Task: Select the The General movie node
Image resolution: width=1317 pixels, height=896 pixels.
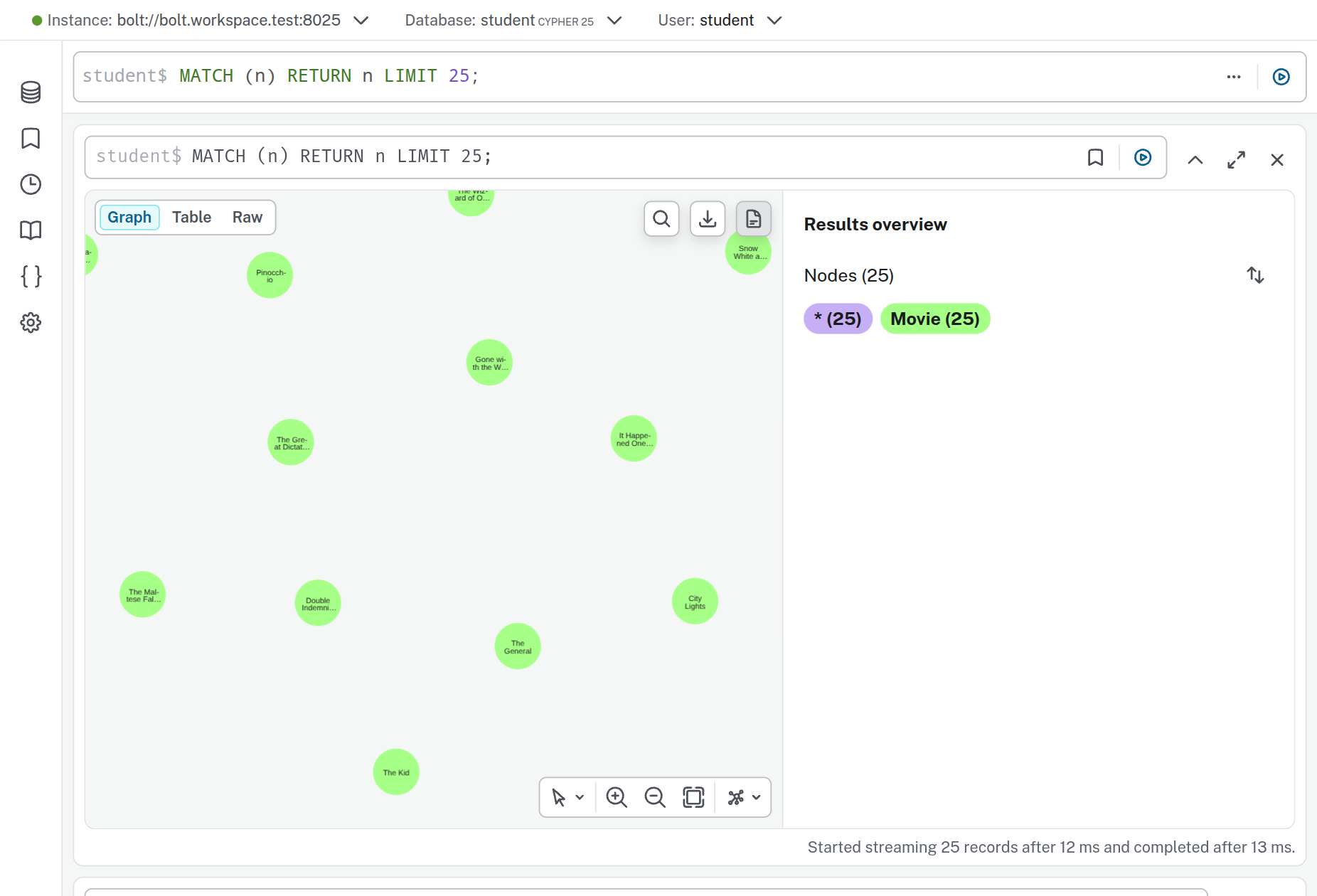Action: click(x=518, y=646)
